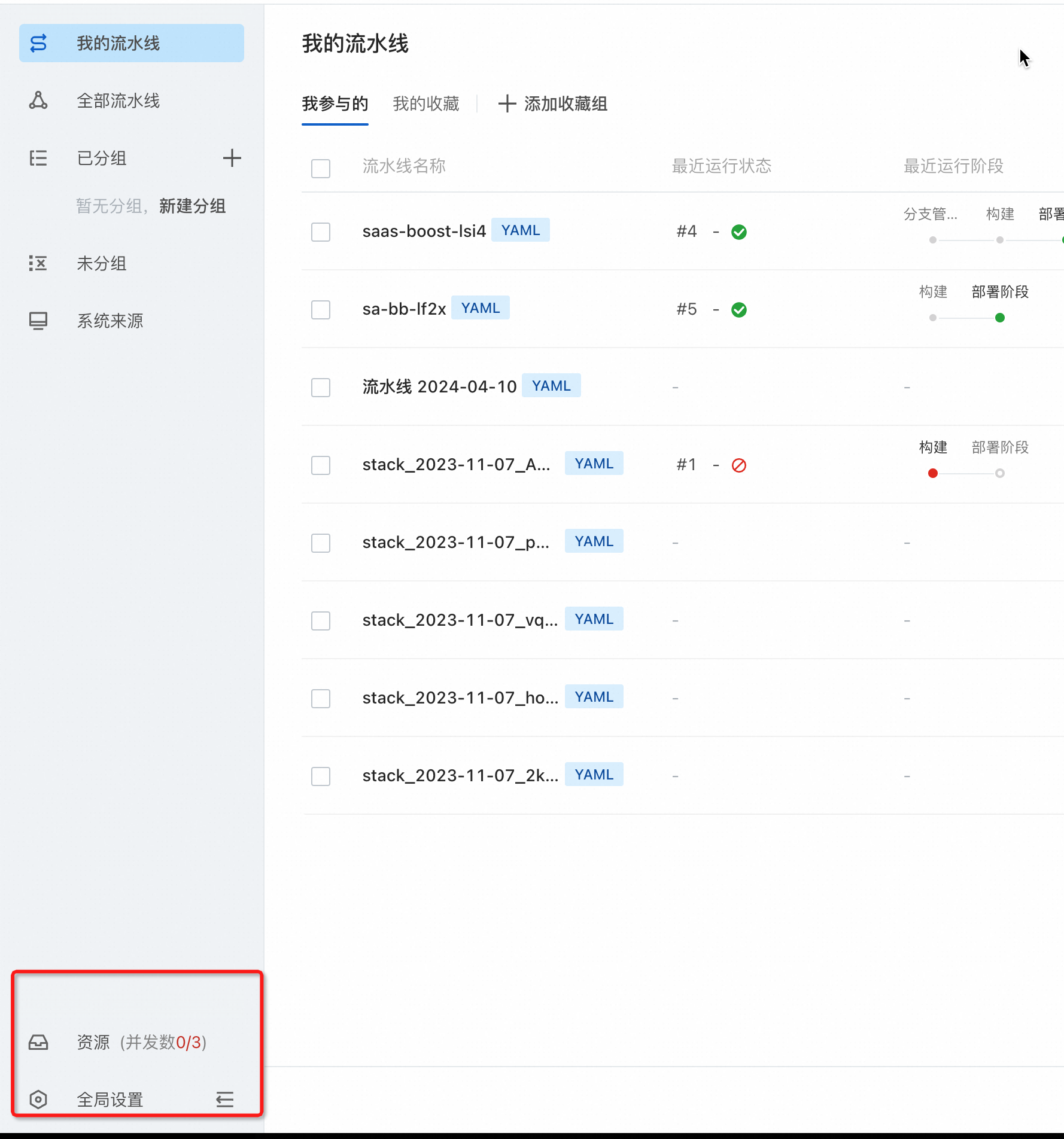Image resolution: width=1064 pixels, height=1139 pixels.
Task: Select the 我参与的 tab
Action: 335,104
